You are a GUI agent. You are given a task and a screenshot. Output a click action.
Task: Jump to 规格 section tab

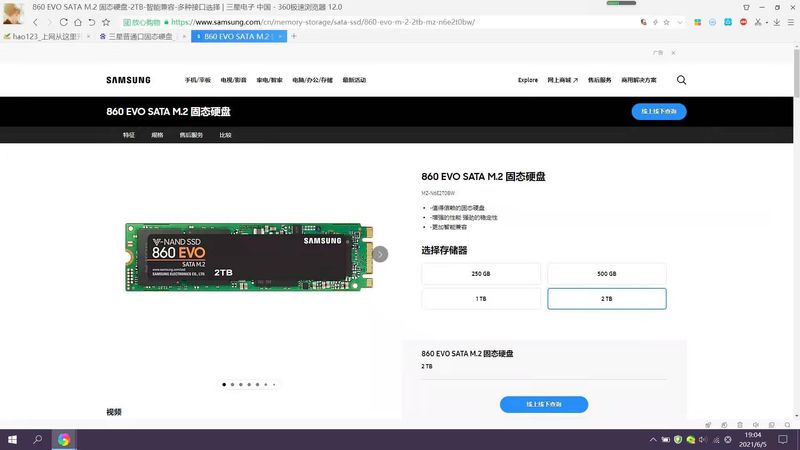(157, 135)
